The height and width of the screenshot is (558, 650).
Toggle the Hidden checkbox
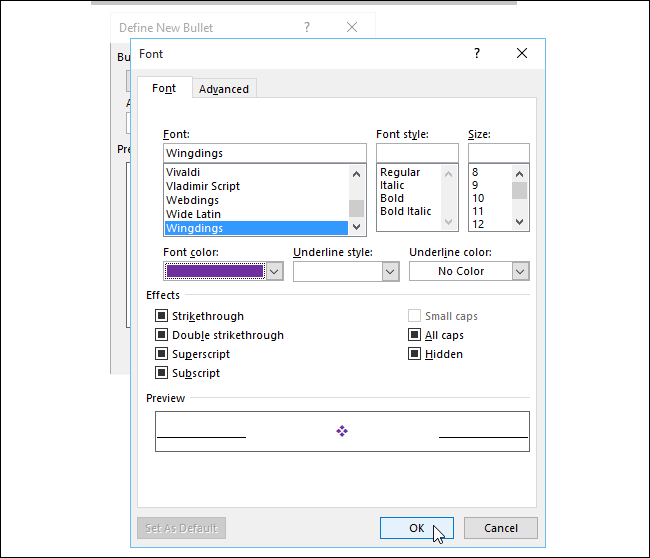[414, 354]
